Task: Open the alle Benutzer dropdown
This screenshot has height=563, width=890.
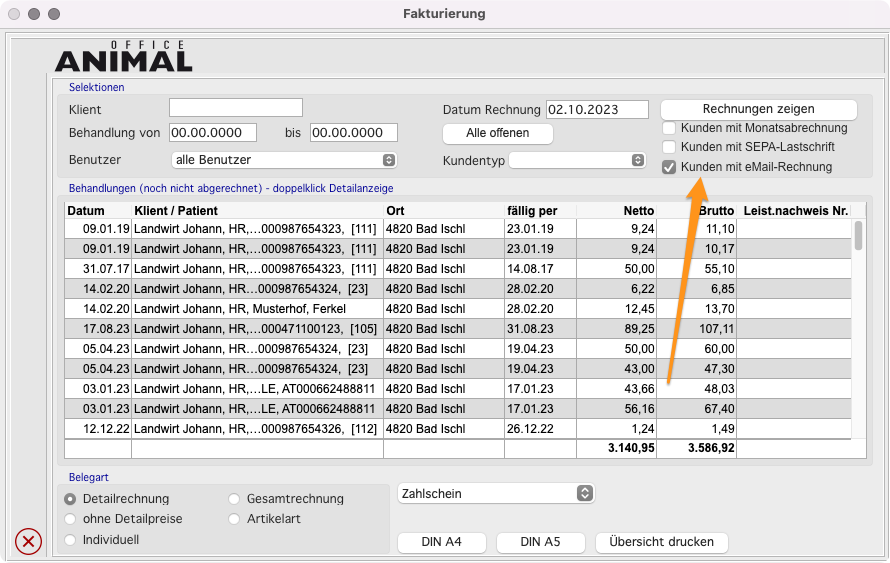Action: click(x=285, y=160)
